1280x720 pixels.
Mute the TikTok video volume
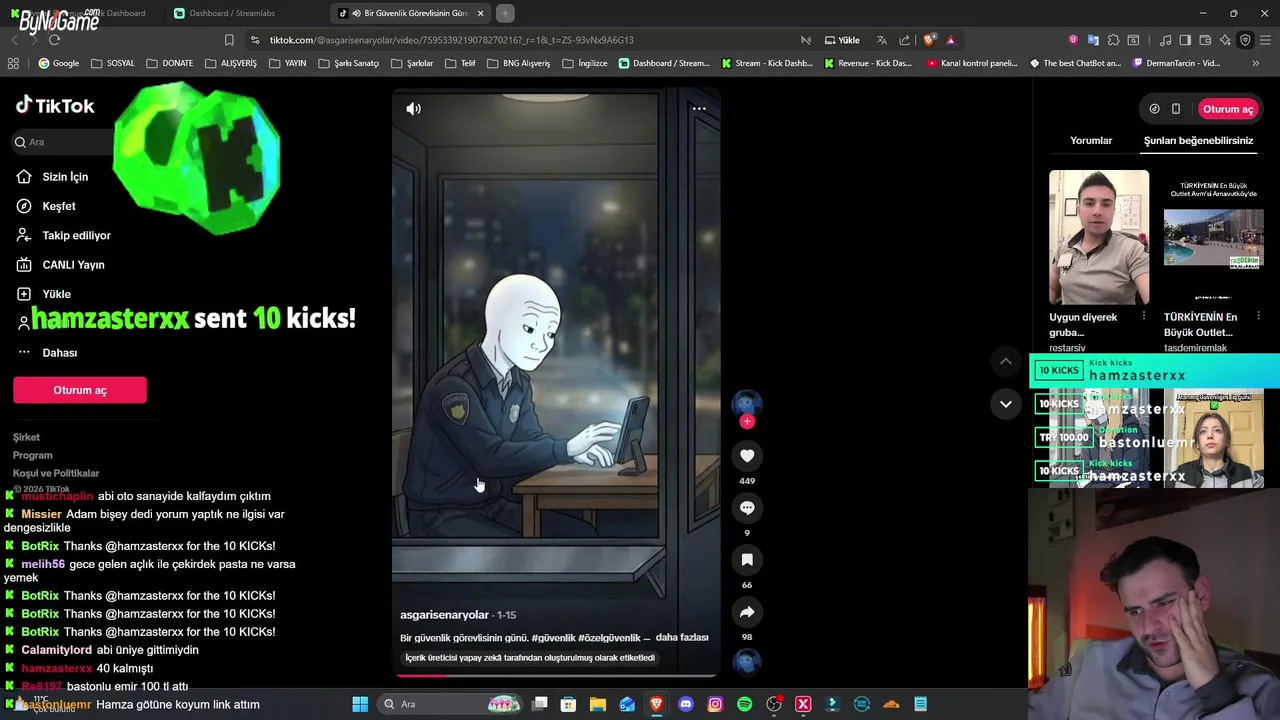tap(414, 108)
